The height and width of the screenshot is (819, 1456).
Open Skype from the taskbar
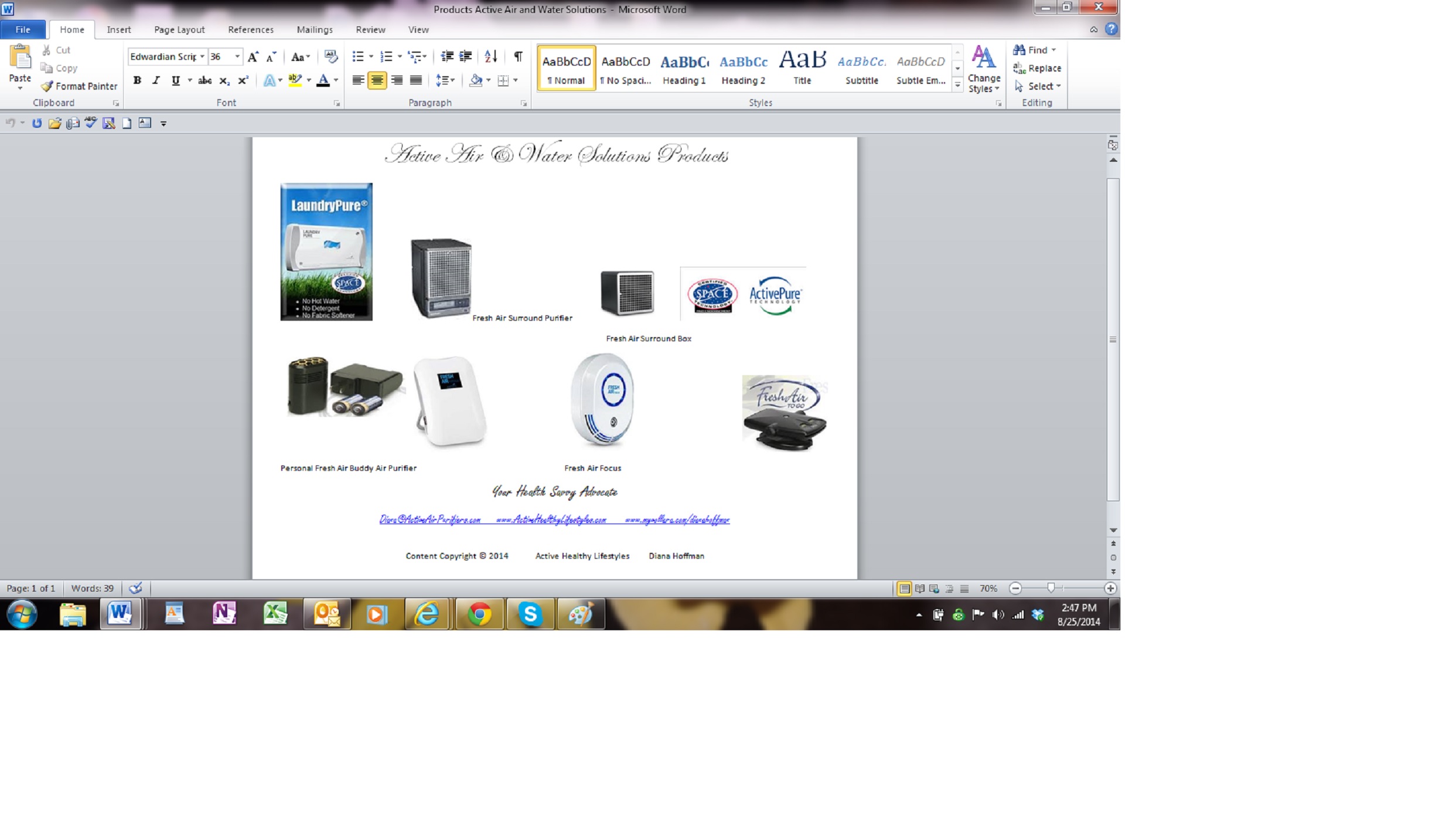tap(530, 614)
